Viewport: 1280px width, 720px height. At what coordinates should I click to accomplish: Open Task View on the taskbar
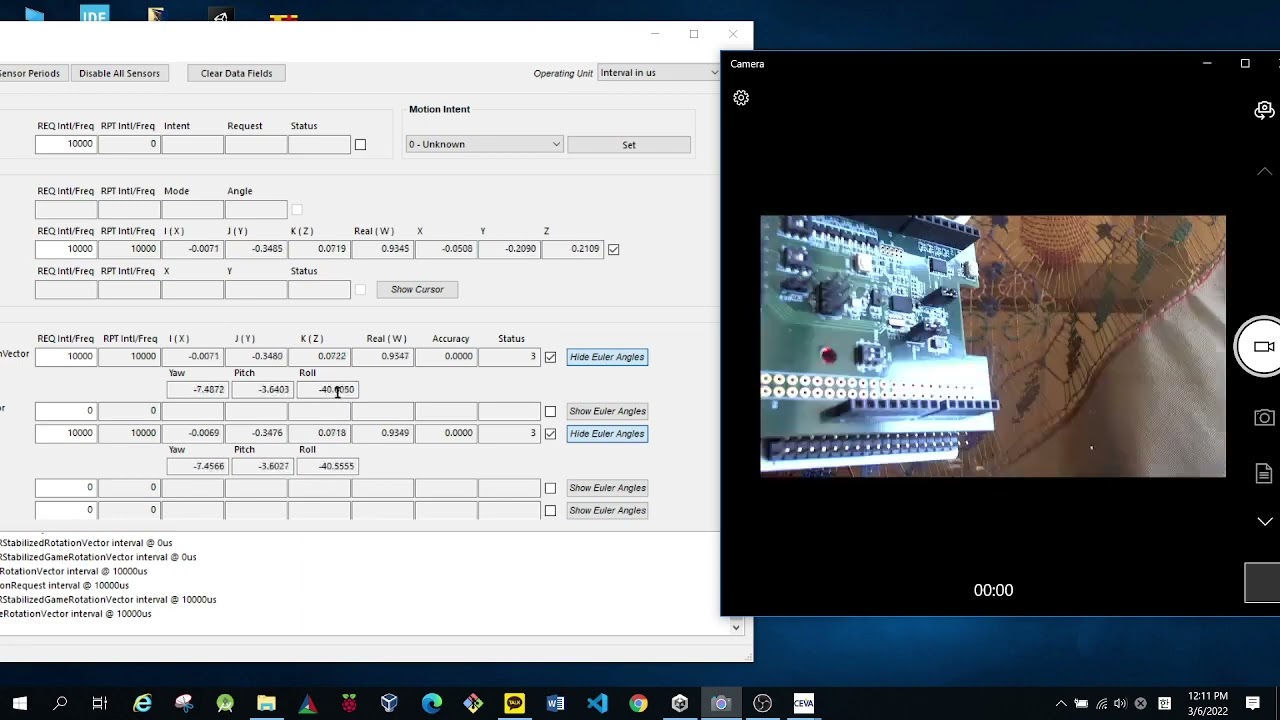pos(100,703)
